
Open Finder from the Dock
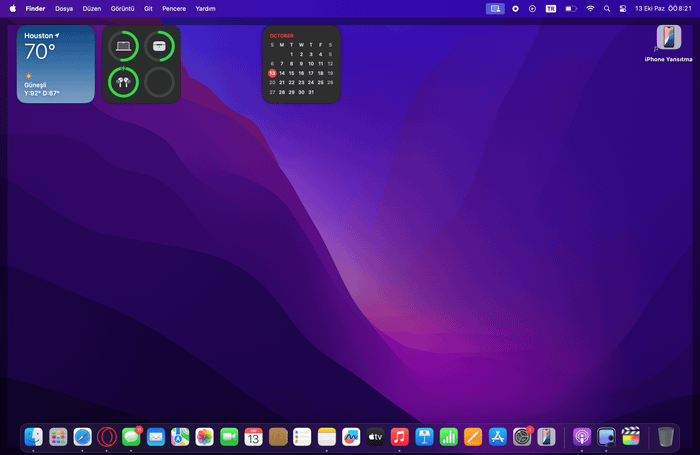point(33,437)
